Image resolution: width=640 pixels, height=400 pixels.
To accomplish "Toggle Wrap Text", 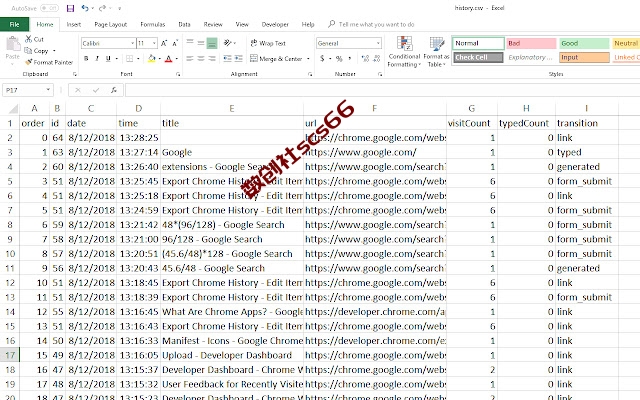I will [268, 43].
